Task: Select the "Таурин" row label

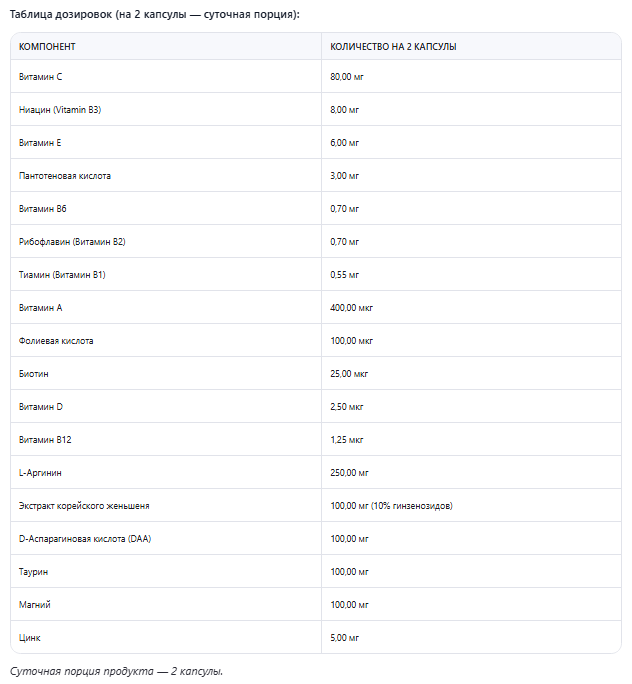Action: tap(34, 572)
